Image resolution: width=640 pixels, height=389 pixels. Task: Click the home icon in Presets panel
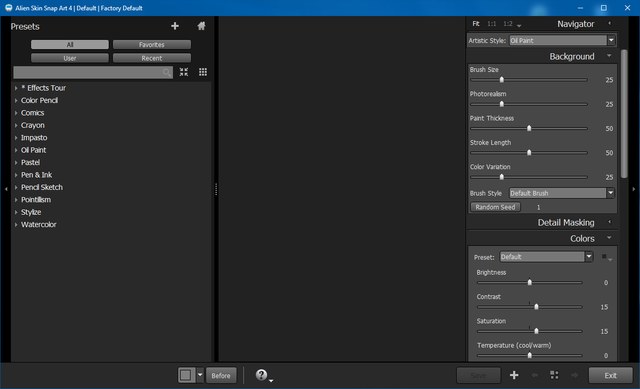point(201,26)
